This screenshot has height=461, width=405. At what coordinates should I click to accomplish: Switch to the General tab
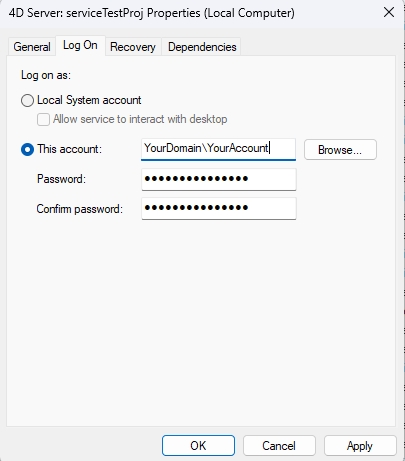click(32, 47)
